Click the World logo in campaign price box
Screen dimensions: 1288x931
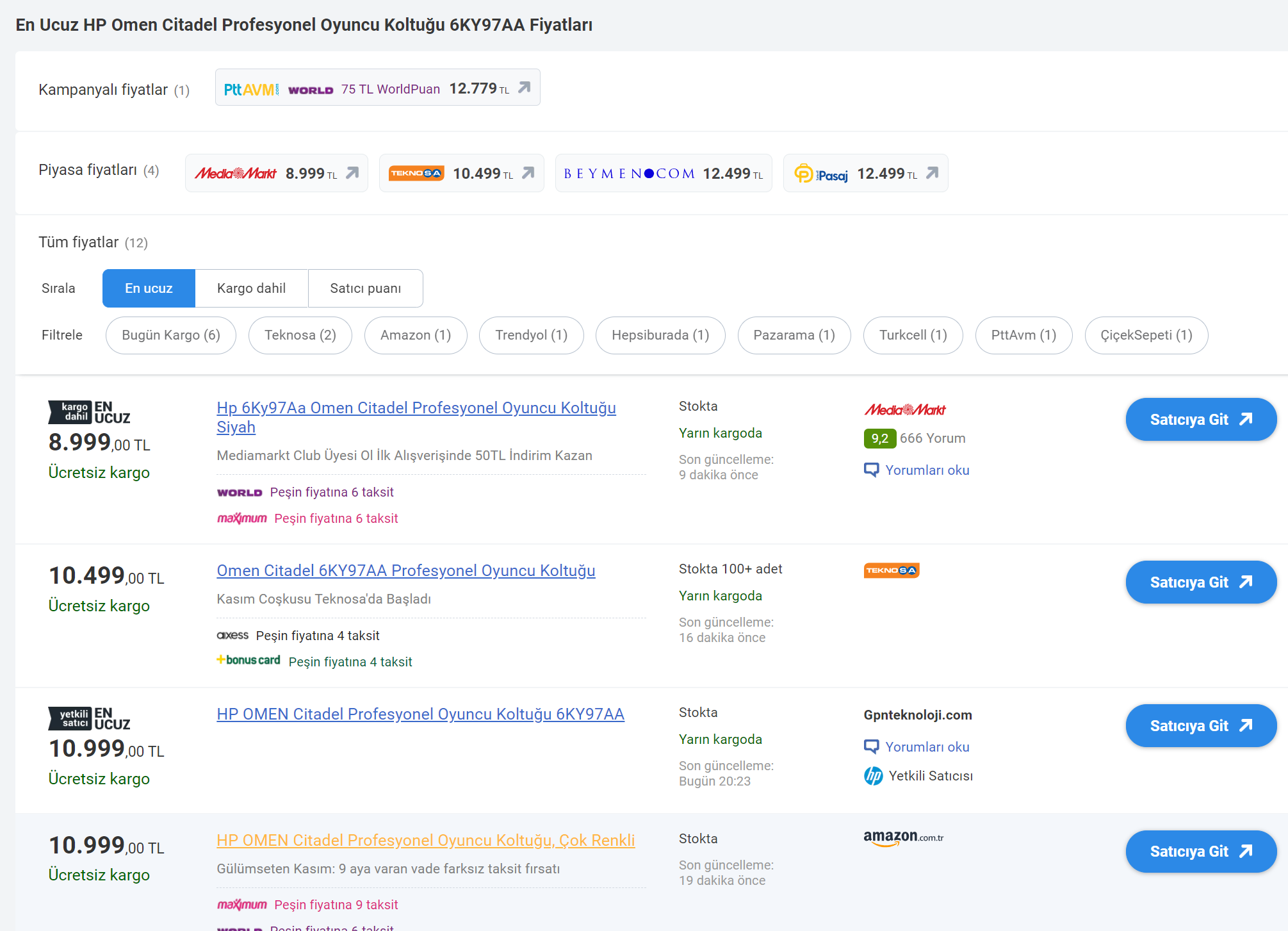pos(311,90)
